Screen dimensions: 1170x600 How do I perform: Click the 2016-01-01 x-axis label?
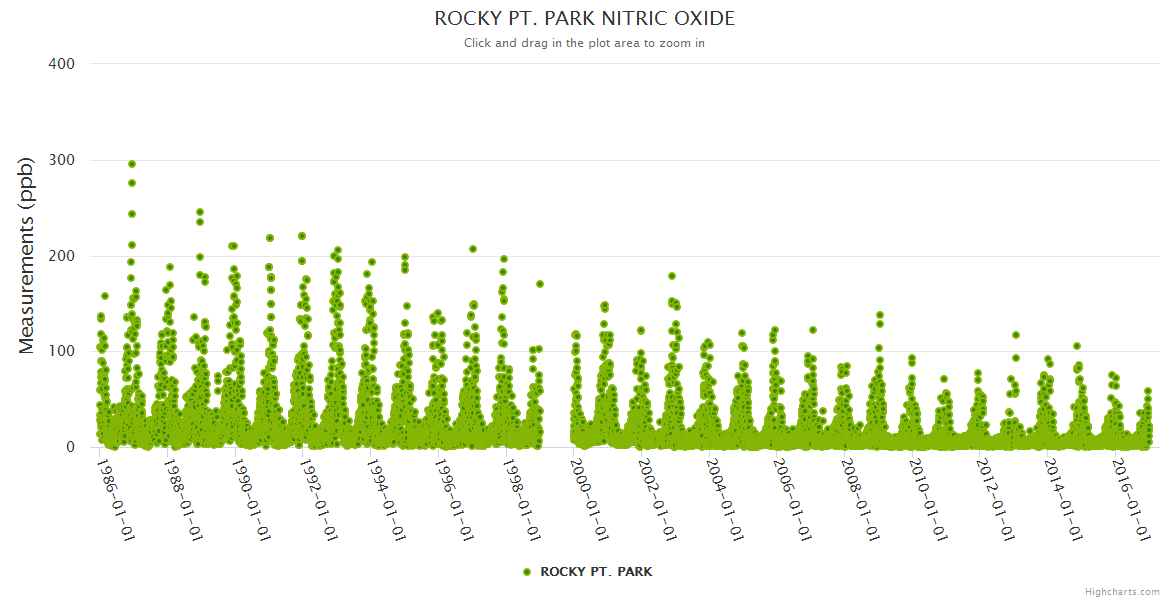coord(1131,500)
